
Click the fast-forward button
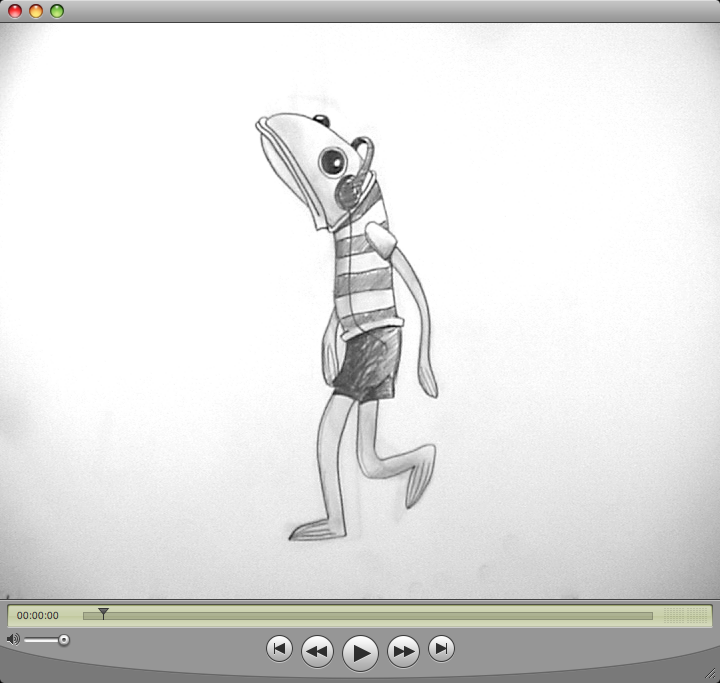[x=403, y=651]
